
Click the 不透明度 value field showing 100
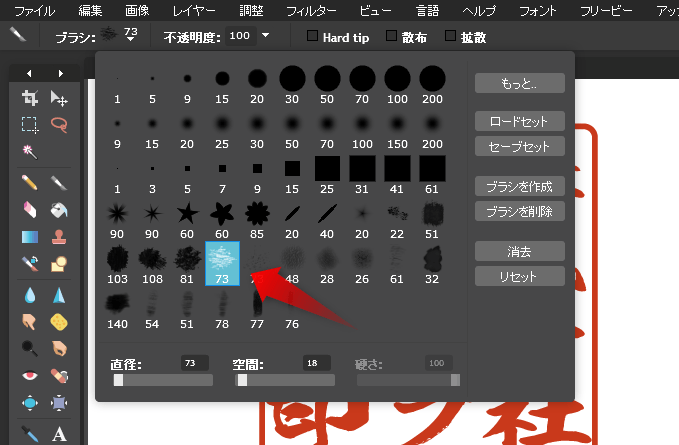pyautogui.click(x=242, y=35)
